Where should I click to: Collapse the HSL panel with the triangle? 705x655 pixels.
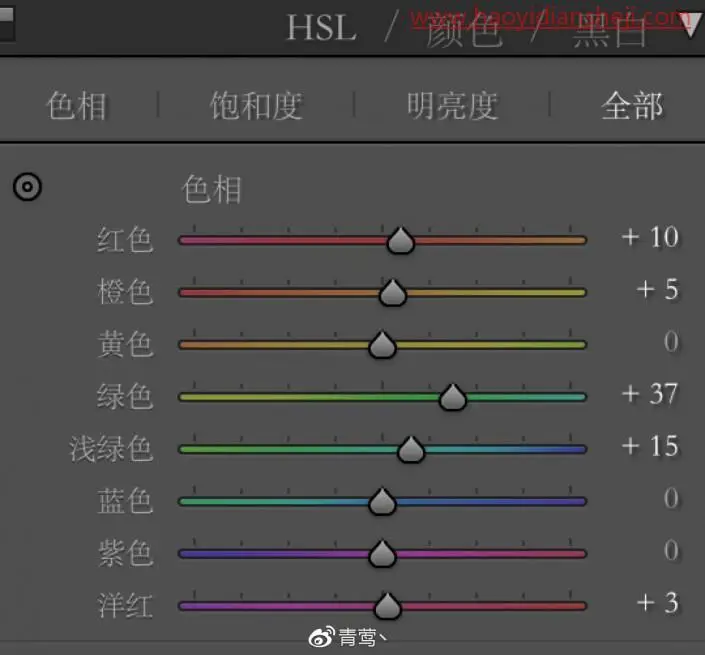[x=691, y=25]
